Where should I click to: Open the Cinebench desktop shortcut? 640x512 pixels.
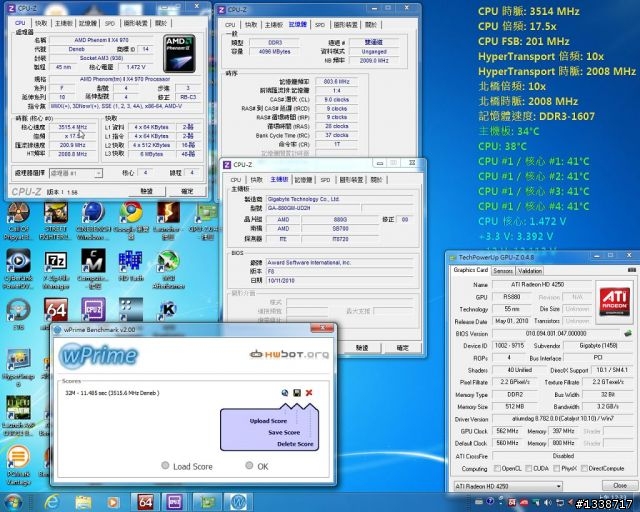(93, 220)
